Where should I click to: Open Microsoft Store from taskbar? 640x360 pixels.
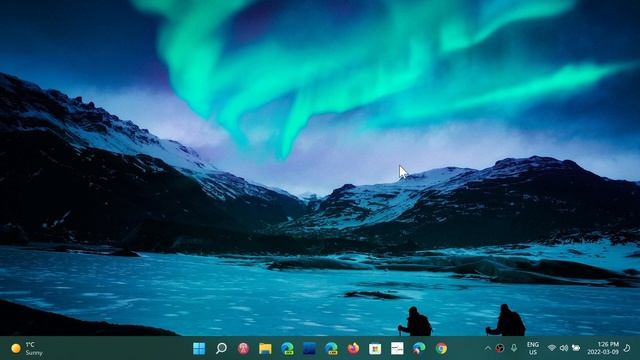(x=375, y=349)
